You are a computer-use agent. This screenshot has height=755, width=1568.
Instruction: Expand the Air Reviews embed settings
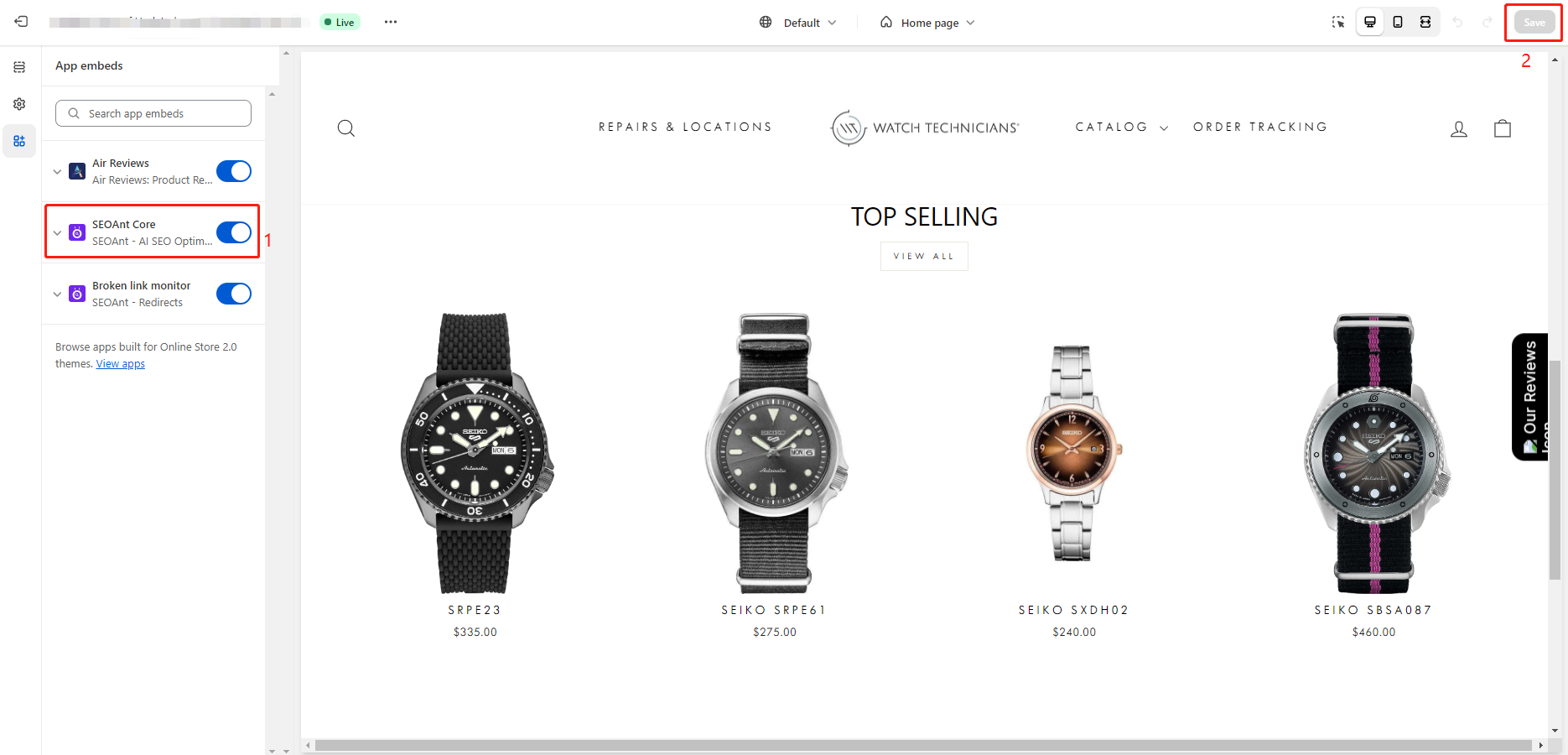click(x=57, y=172)
